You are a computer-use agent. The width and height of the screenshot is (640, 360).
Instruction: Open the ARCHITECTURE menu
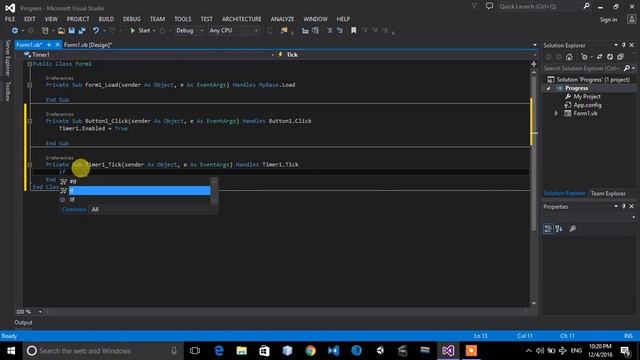pos(242,19)
